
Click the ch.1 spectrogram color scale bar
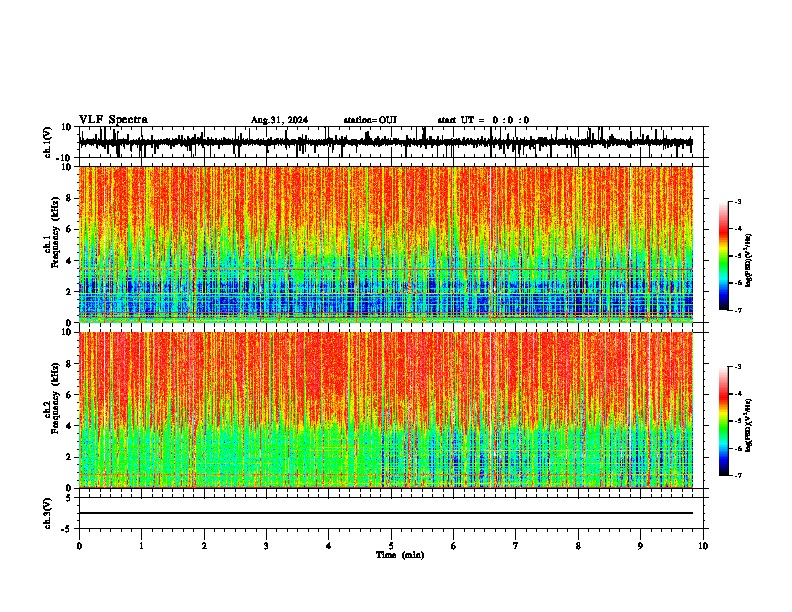click(723, 256)
